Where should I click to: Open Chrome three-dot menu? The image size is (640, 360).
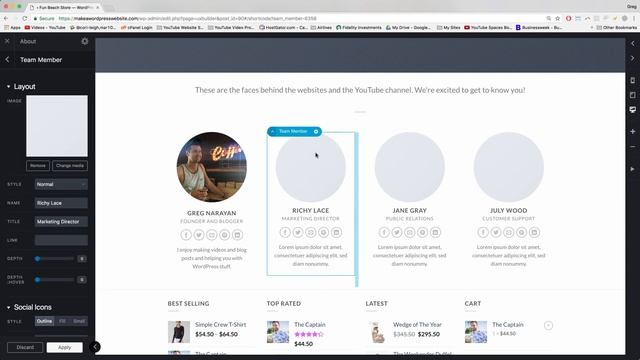[x=634, y=18]
